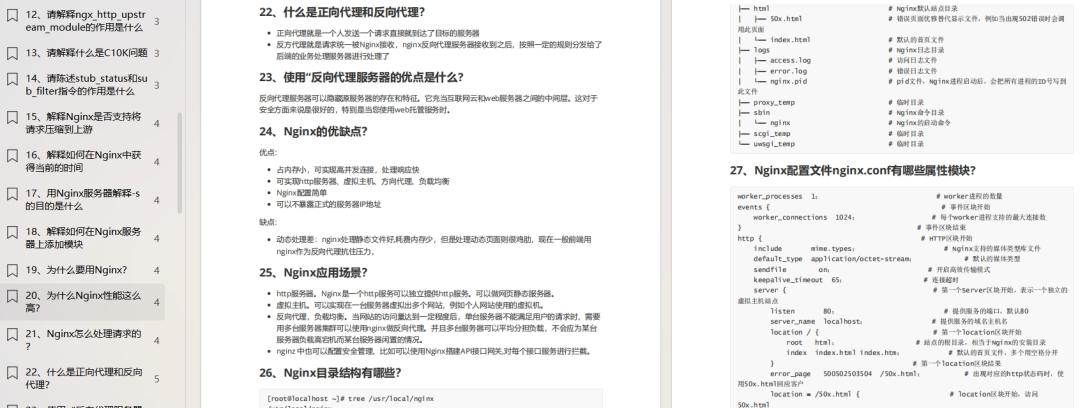Click bookmark icon for highlighted item 20
This screenshot has height=408, width=1080.
pos(12,296)
